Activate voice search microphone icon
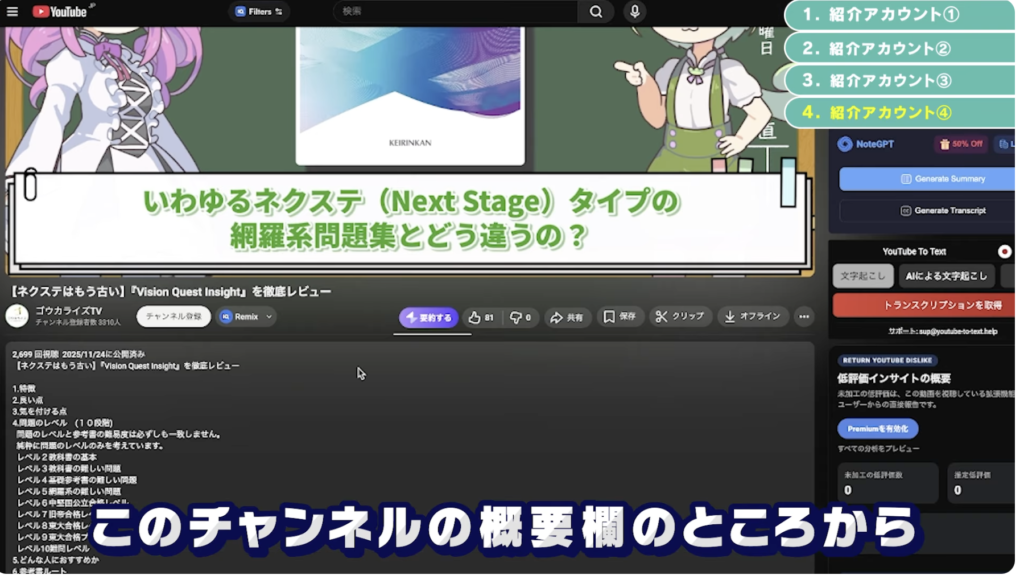 634,12
